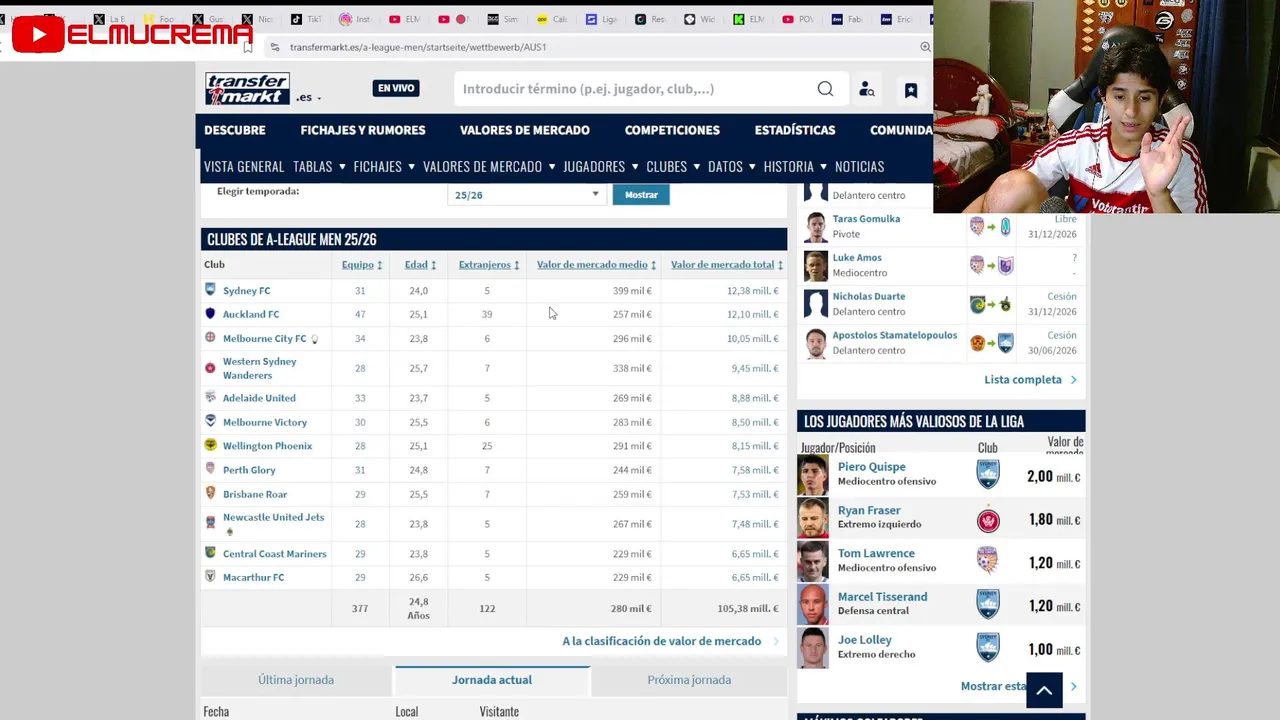
Task: Open the watchlist bookmark icon
Action: [x=911, y=90]
